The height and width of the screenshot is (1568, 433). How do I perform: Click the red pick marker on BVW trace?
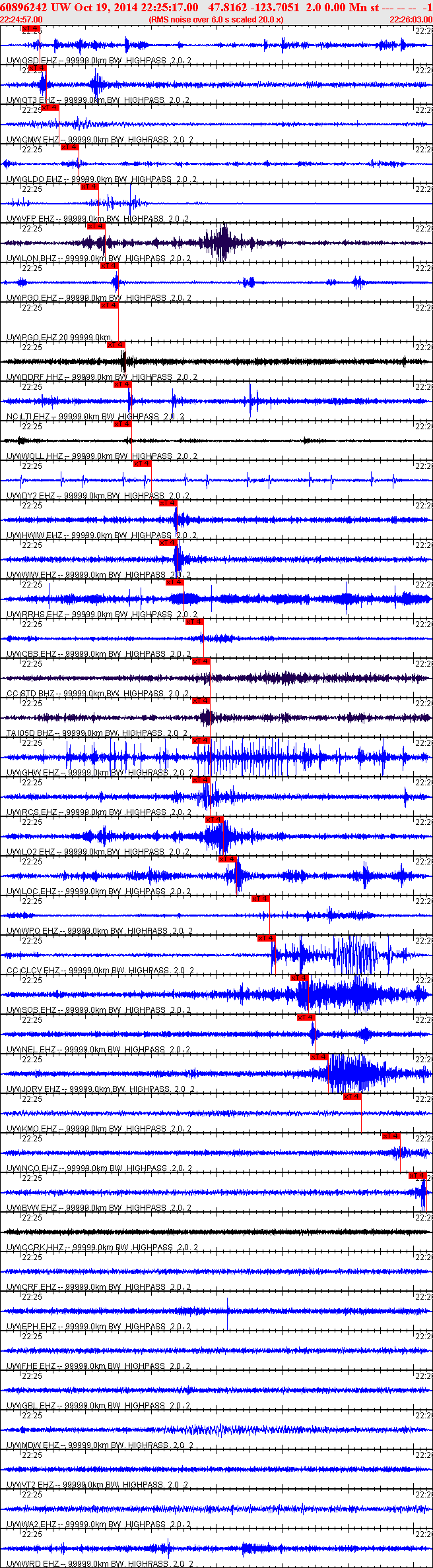coord(417,1176)
